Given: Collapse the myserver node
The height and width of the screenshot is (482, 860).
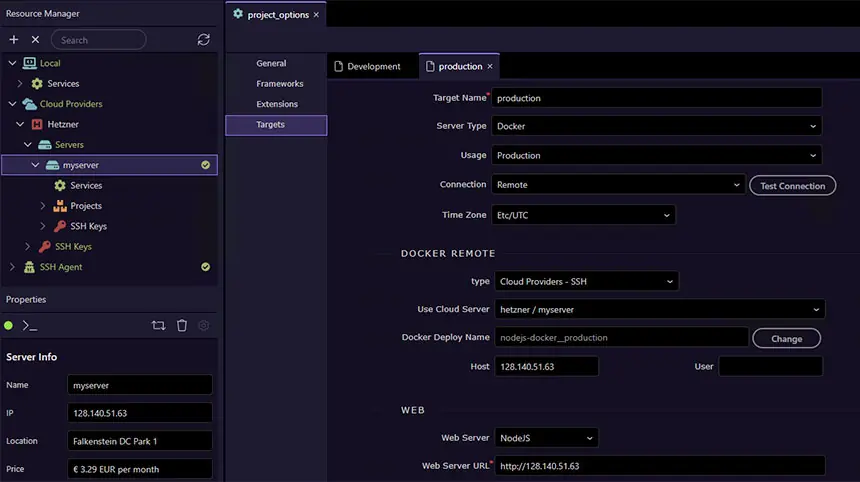Looking at the screenshot, I should (x=35, y=165).
